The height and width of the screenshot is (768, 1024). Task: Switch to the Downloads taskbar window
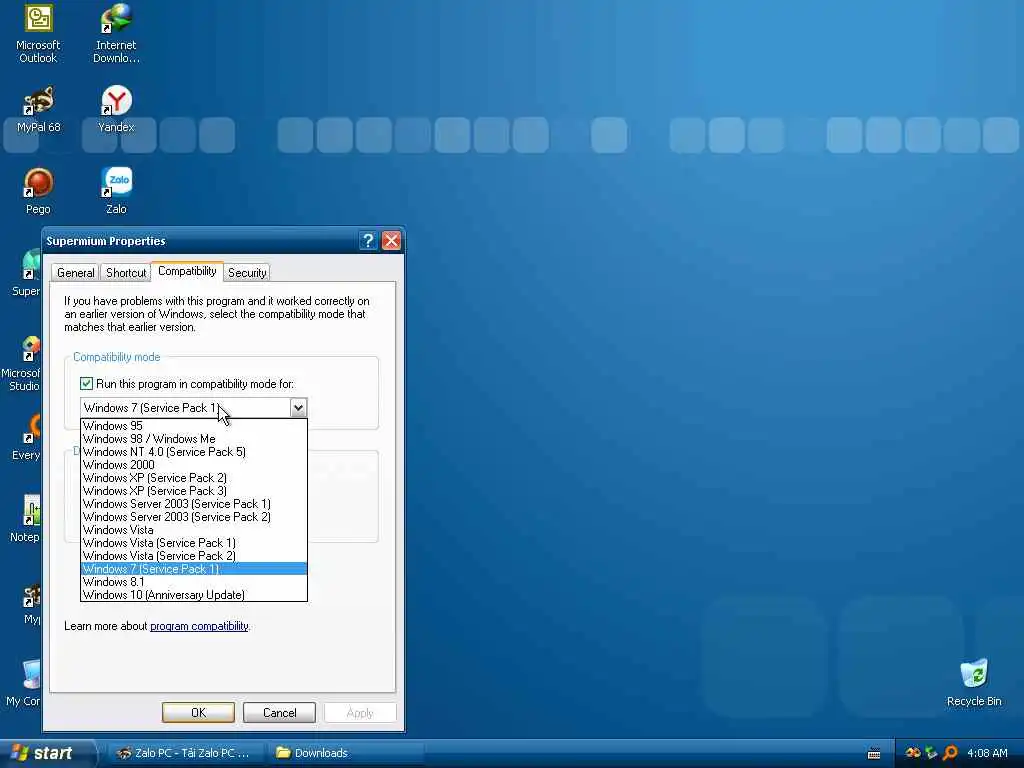[346, 753]
